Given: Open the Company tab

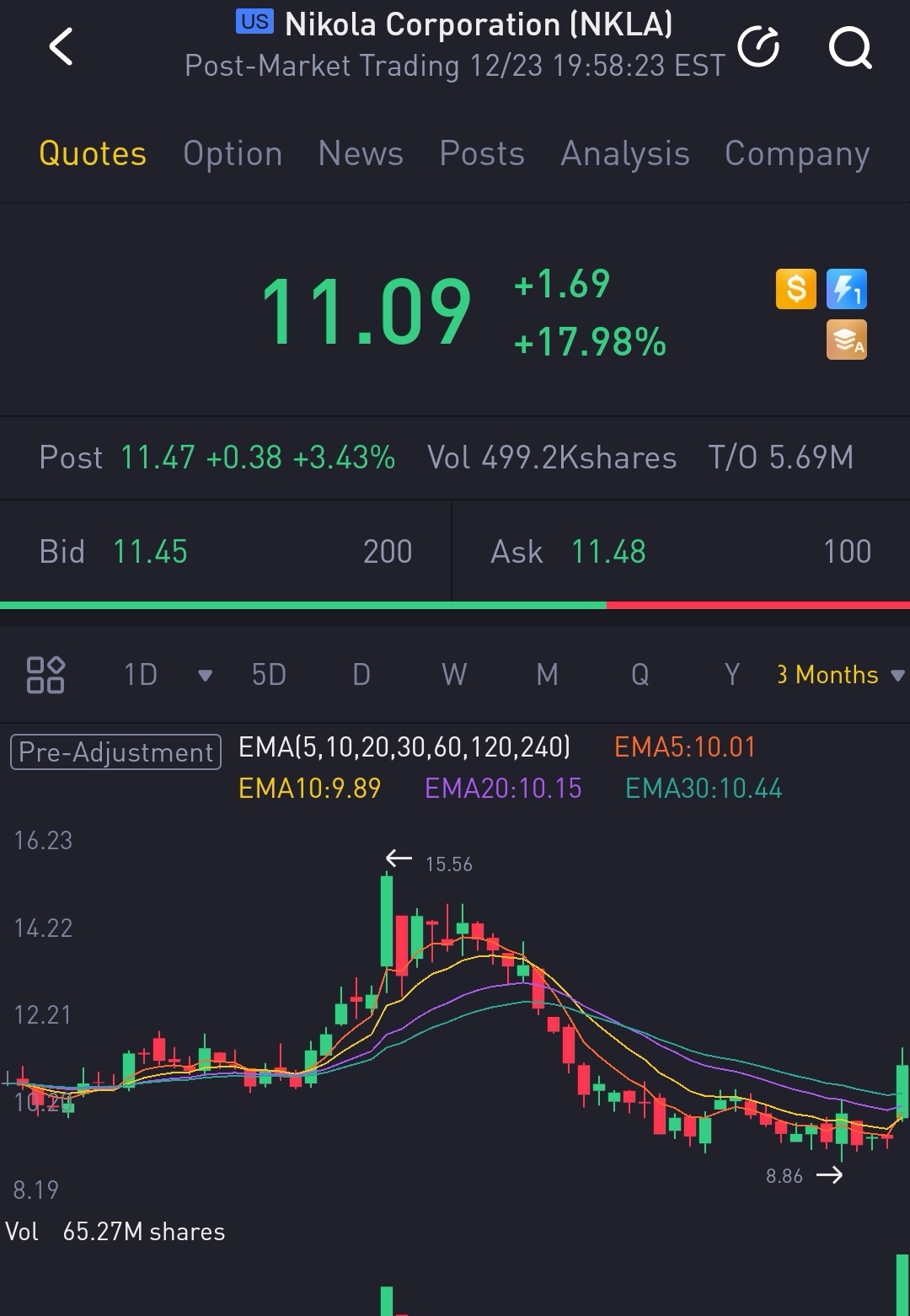Looking at the screenshot, I should 797,153.
